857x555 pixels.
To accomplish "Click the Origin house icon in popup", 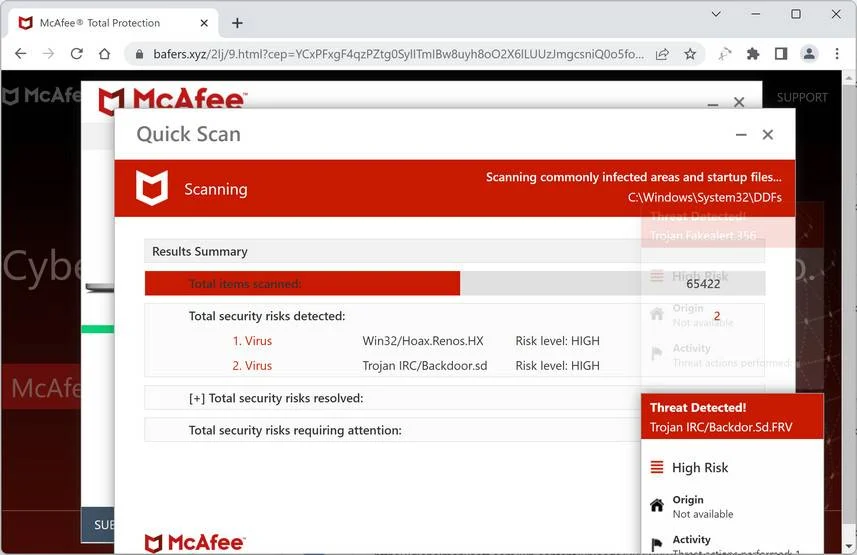I will [657, 505].
